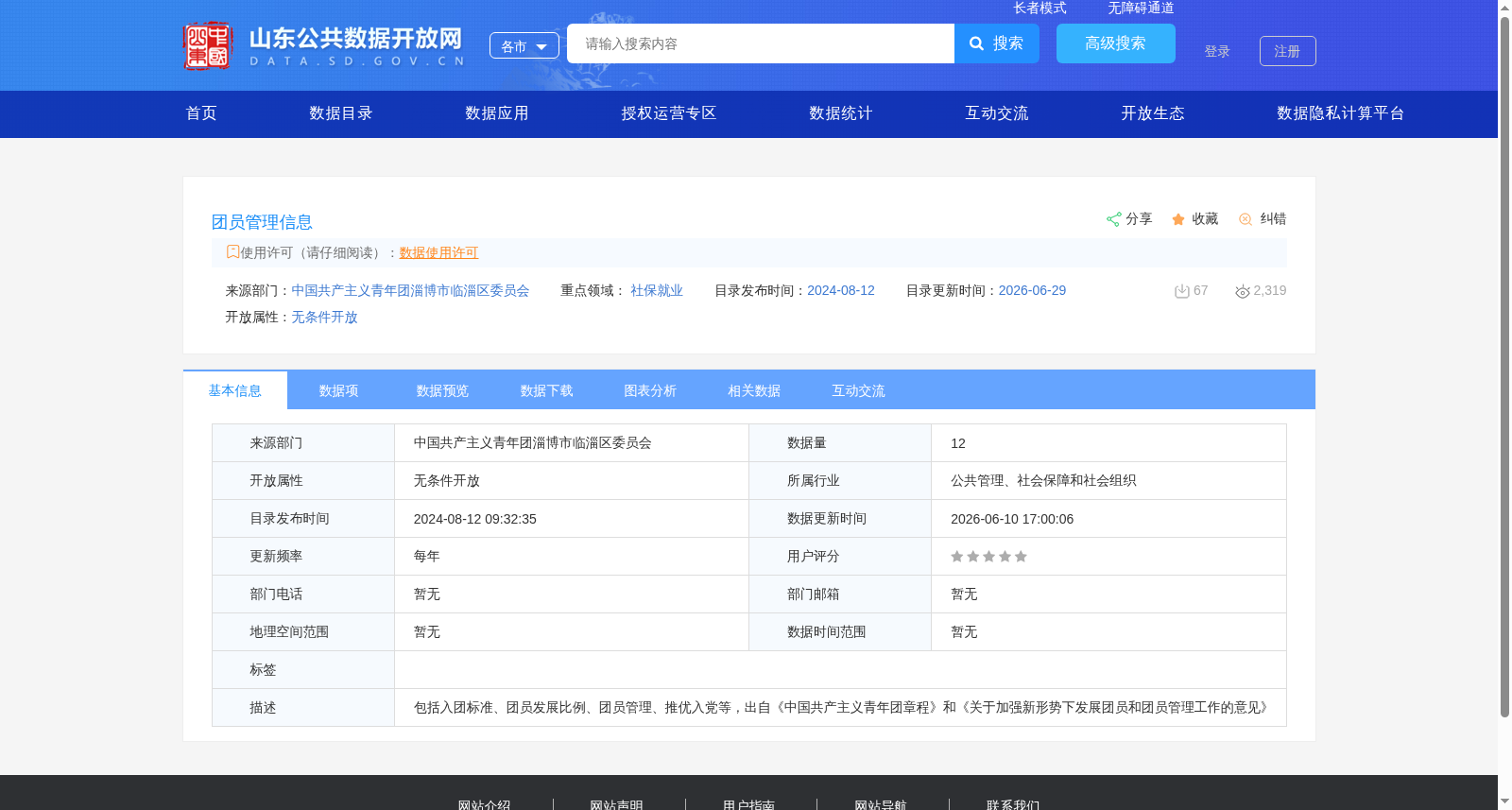1512x810 pixels.
Task: Click the 注册 register button
Action: coord(1287,51)
